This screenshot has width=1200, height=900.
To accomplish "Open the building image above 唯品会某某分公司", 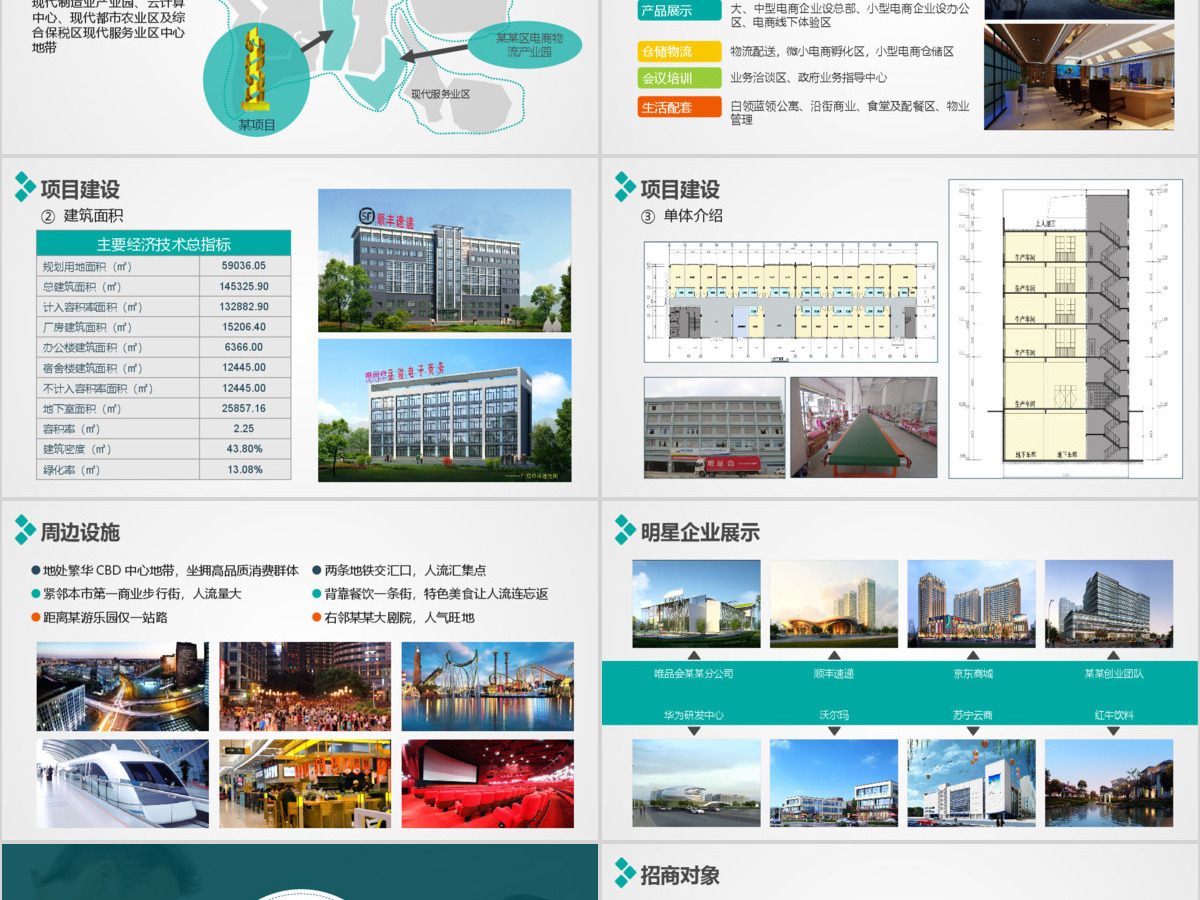I will click(696, 603).
